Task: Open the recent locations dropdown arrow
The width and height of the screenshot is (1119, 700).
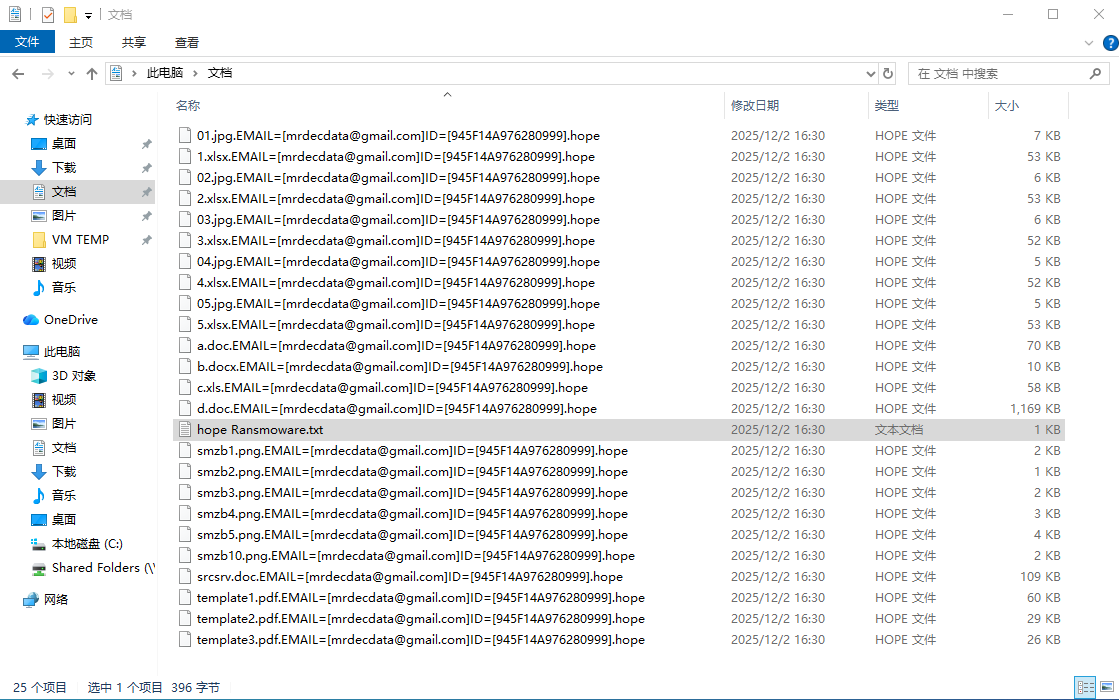Action: (x=70, y=74)
